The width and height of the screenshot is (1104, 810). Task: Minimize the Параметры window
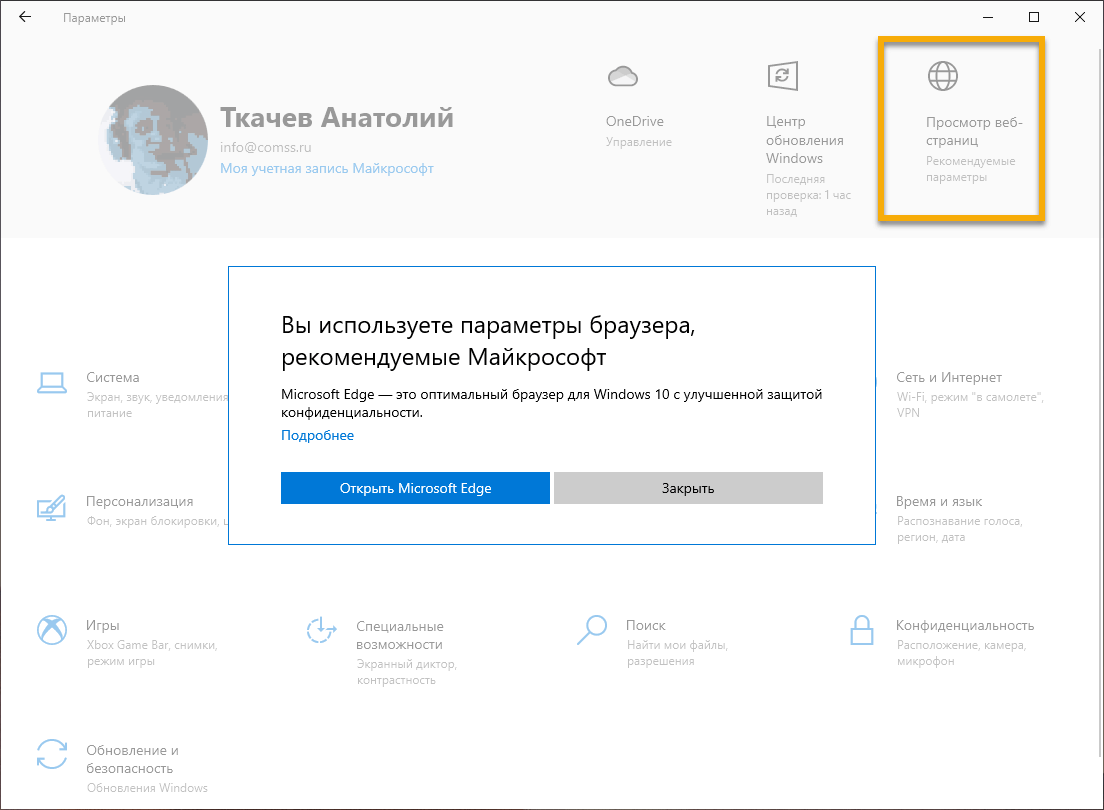[988, 17]
